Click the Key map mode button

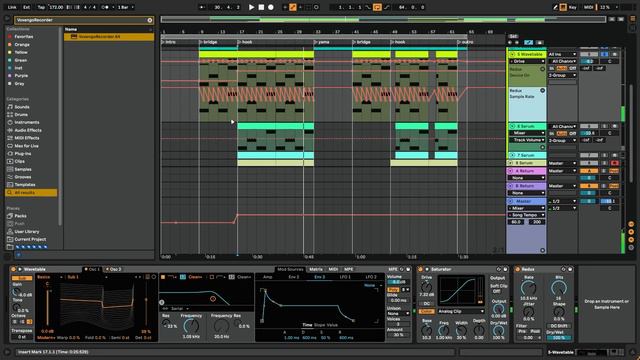click(x=573, y=7)
